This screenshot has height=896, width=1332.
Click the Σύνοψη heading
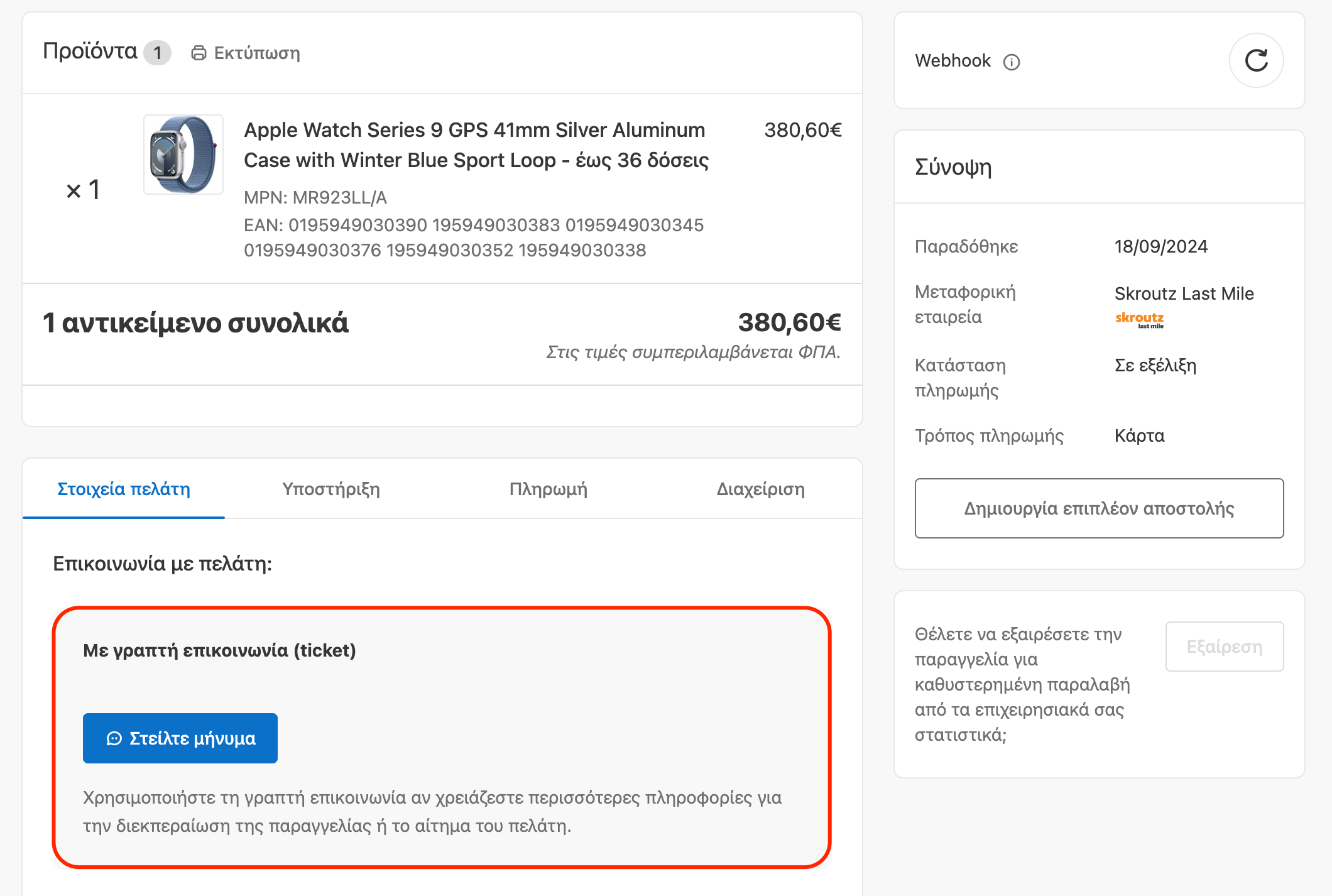click(953, 167)
